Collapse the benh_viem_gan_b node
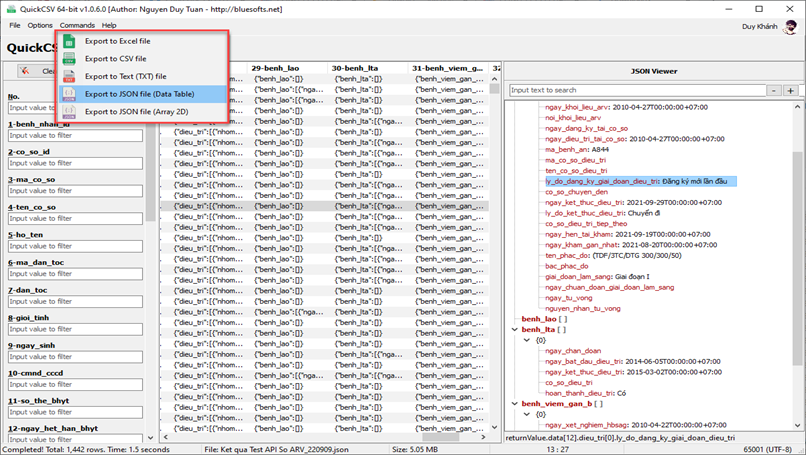806x455 pixels. pos(515,404)
